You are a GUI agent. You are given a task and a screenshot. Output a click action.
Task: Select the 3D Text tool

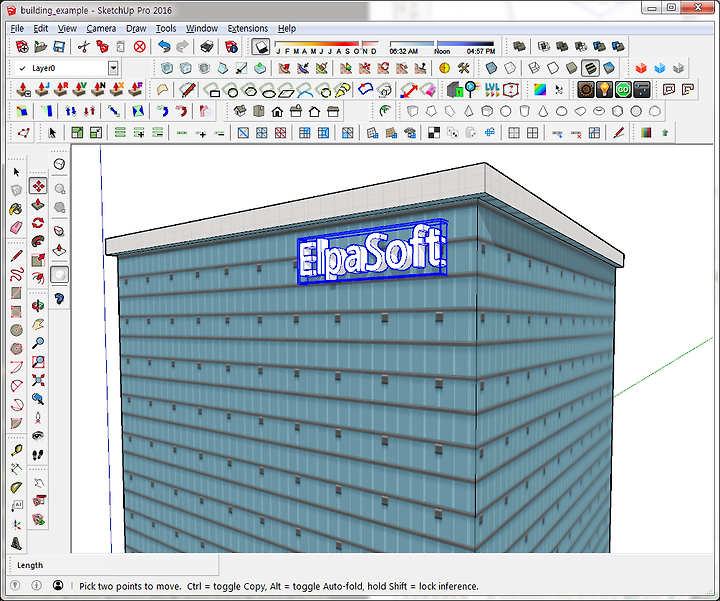click(17, 543)
